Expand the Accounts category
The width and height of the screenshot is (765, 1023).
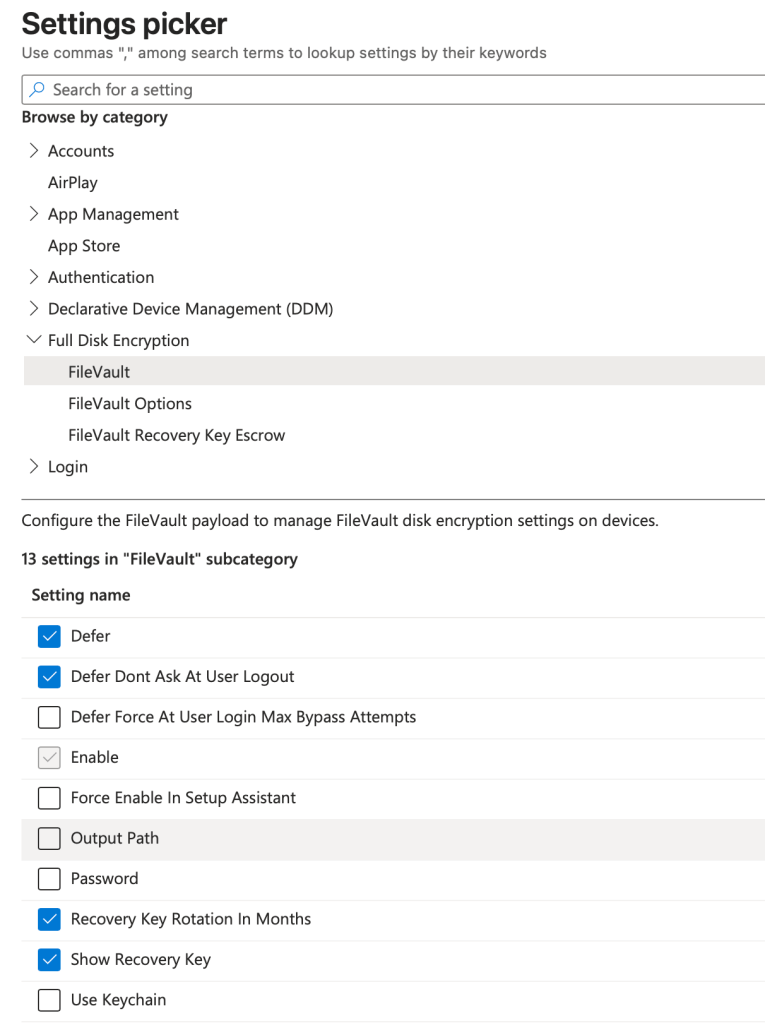34,151
